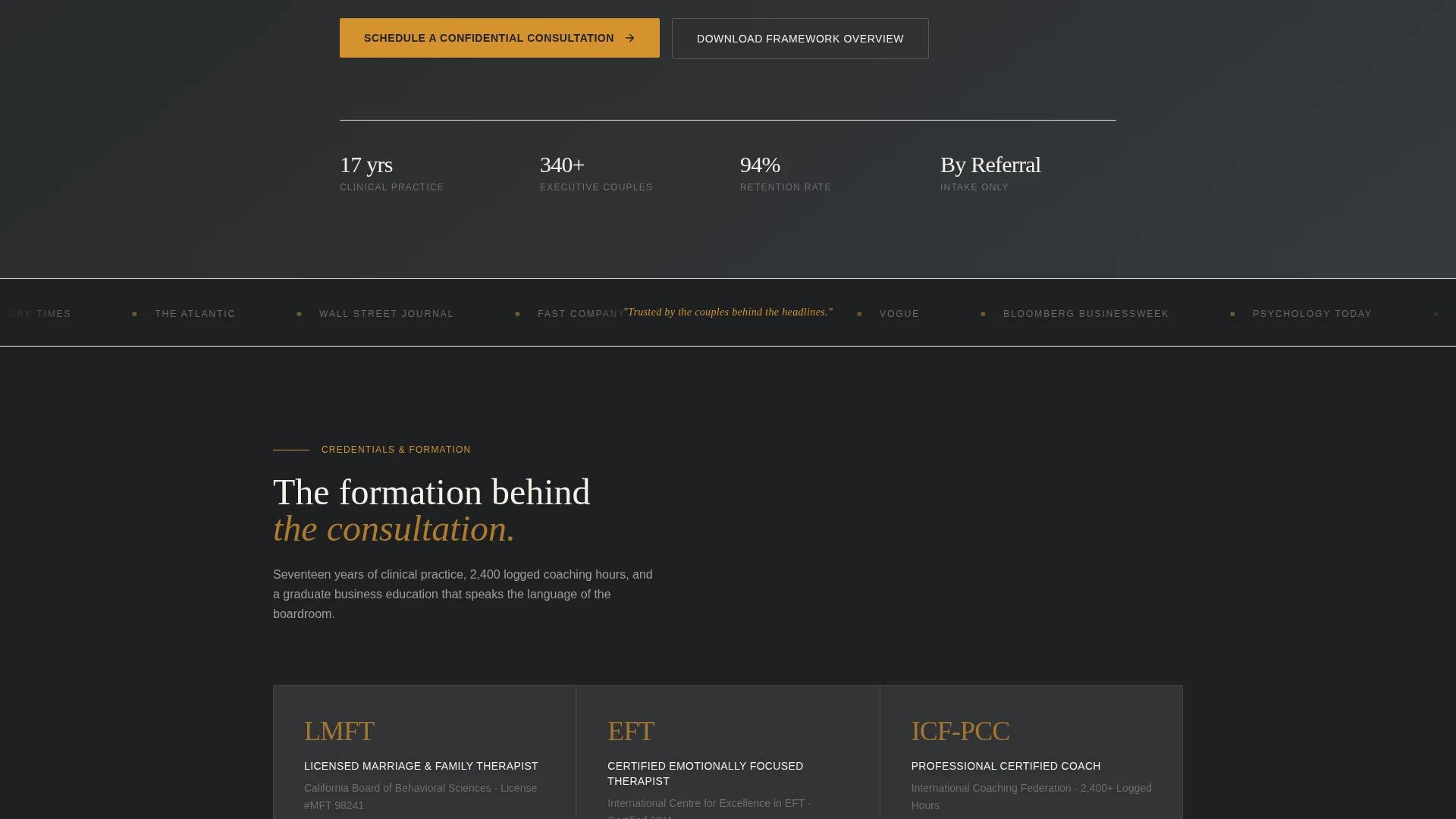Schedule a confidential consultation
Screen dimensions: 1456x819
coord(499,38)
